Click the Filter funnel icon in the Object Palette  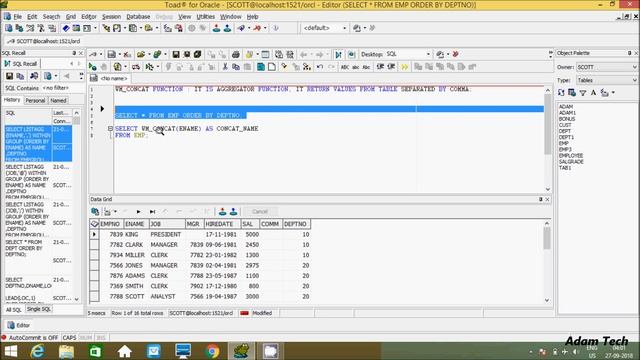click(x=583, y=93)
